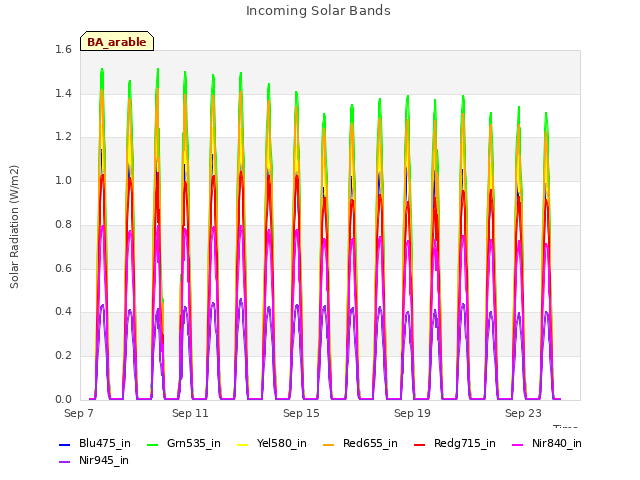
Task: Click the 1.2 y-axis tick label
Action: click(x=63, y=137)
